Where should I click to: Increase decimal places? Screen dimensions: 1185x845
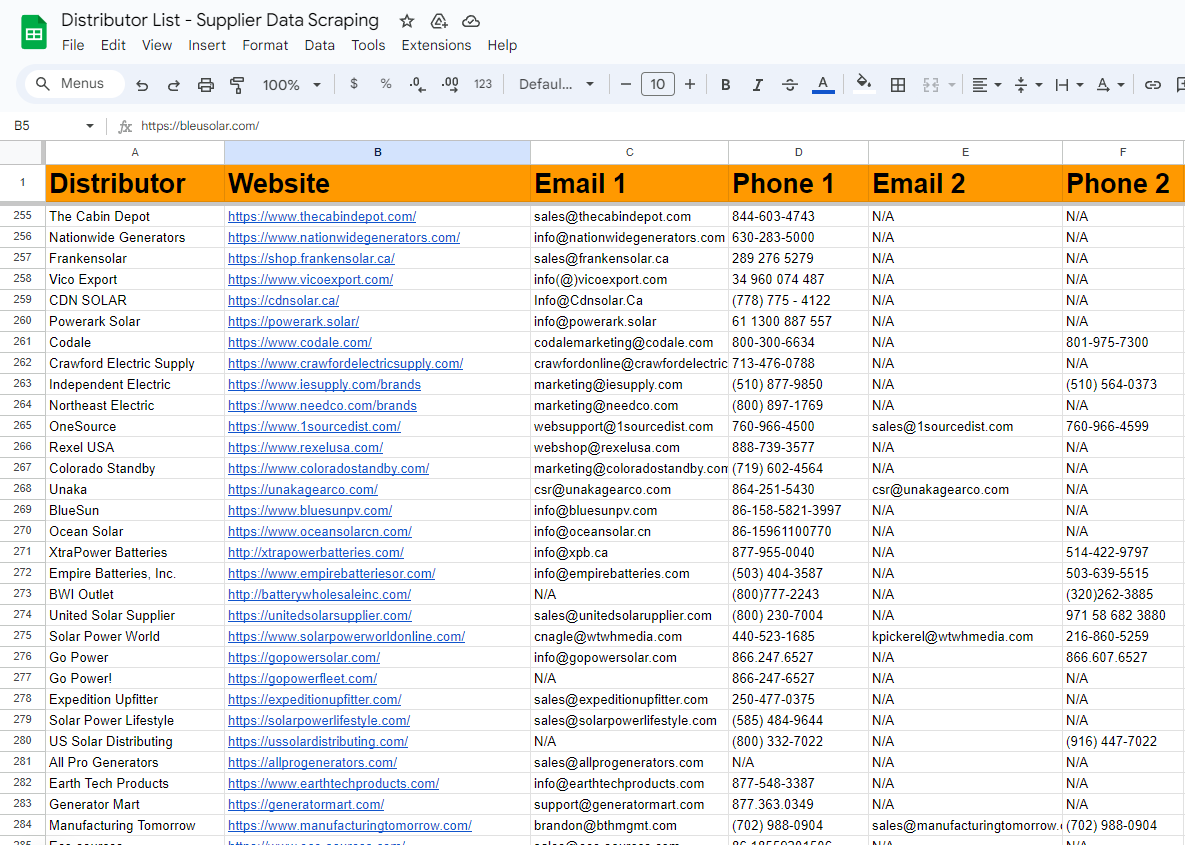tap(450, 84)
